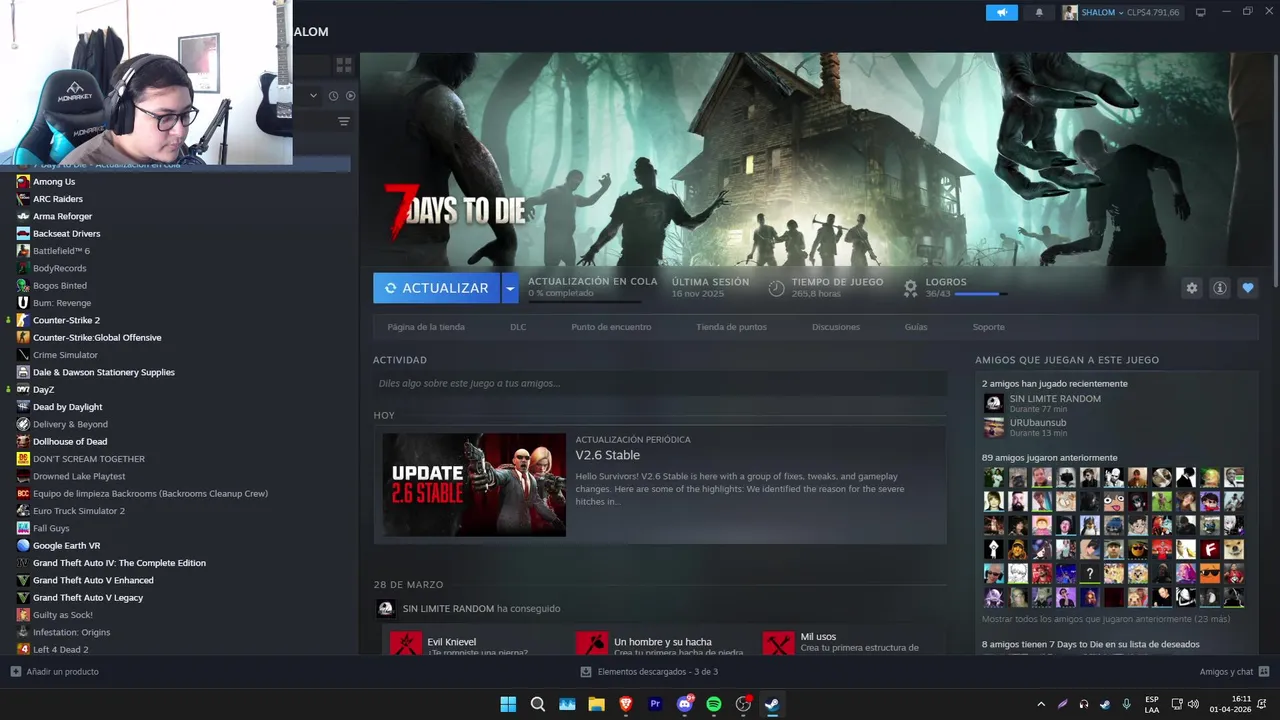Open Discord from taskbar
Screen dimensions: 1280x720
click(685, 704)
